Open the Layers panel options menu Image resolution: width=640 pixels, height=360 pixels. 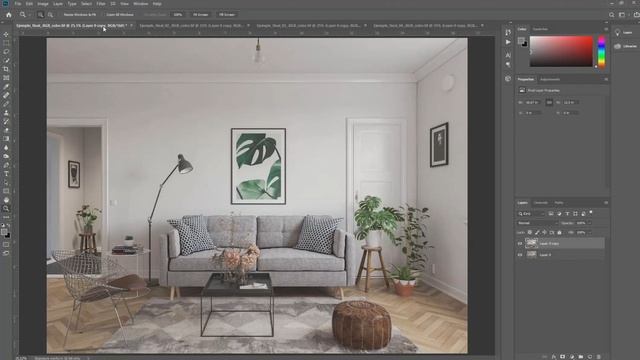(606, 203)
